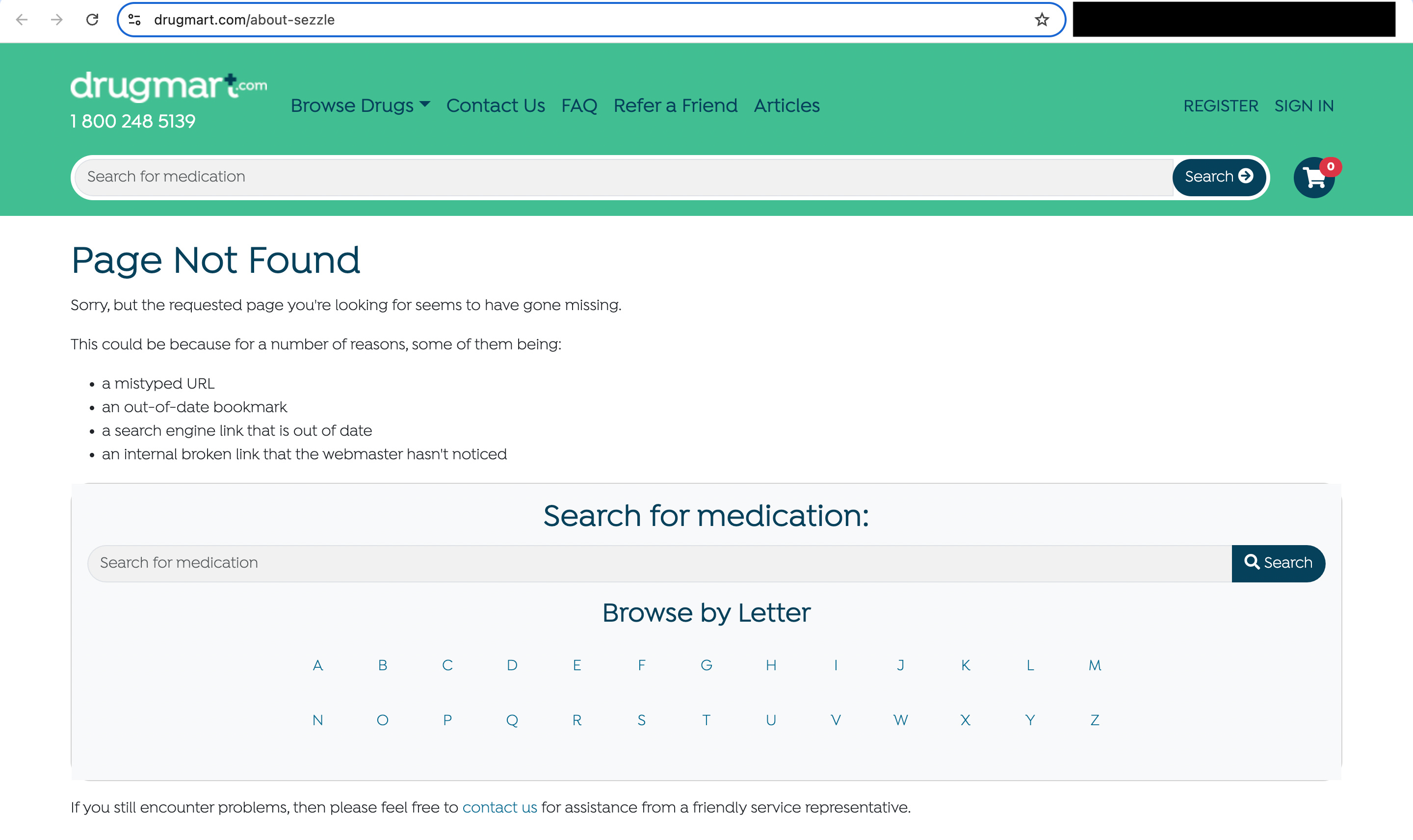This screenshot has height=840, width=1413.
Task: Click the 'Search for medication:' heading
Action: tap(706, 516)
